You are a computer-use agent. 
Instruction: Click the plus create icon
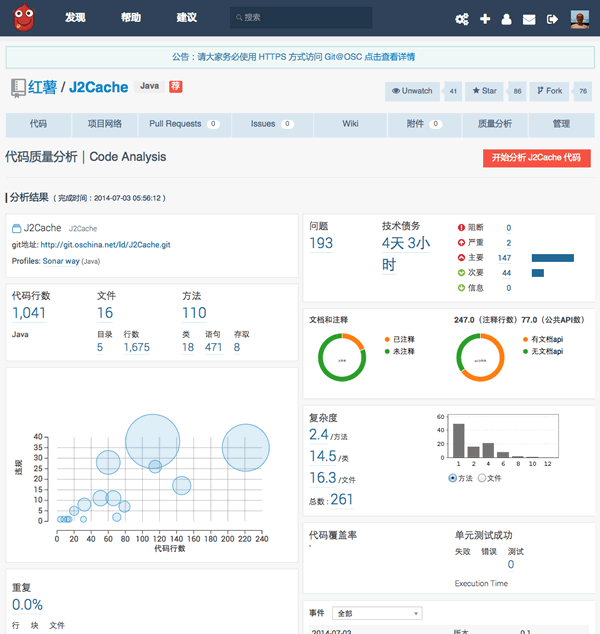(485, 19)
